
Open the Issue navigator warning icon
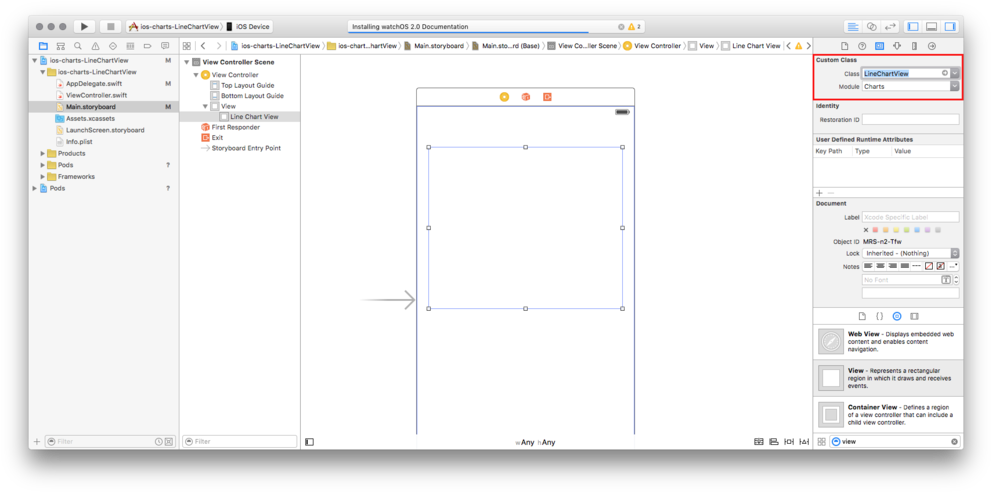point(95,46)
